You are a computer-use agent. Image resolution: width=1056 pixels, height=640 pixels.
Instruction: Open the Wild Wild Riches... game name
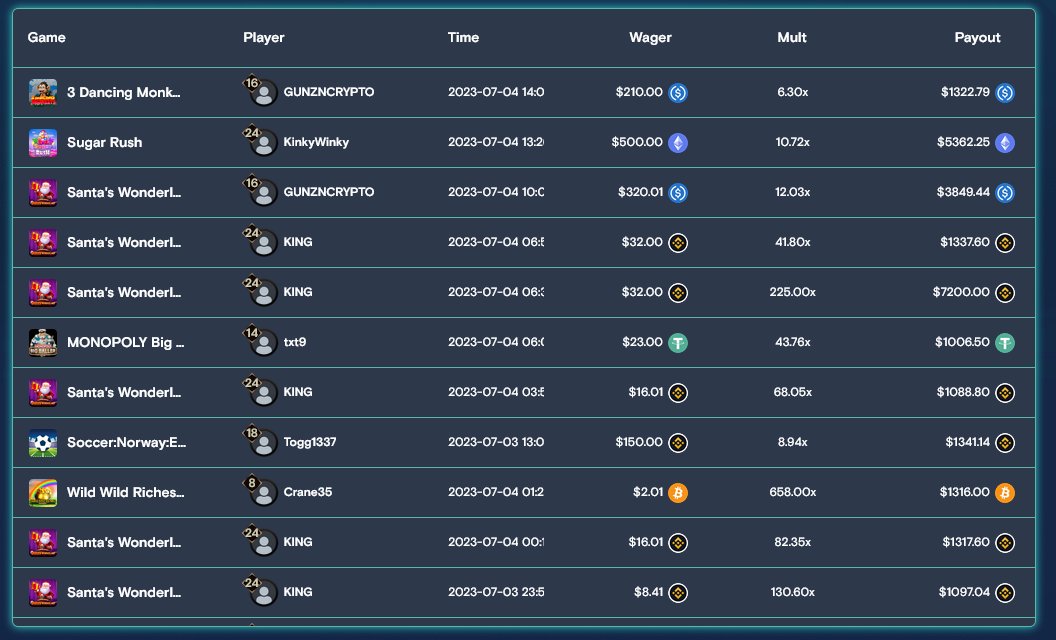(125, 492)
